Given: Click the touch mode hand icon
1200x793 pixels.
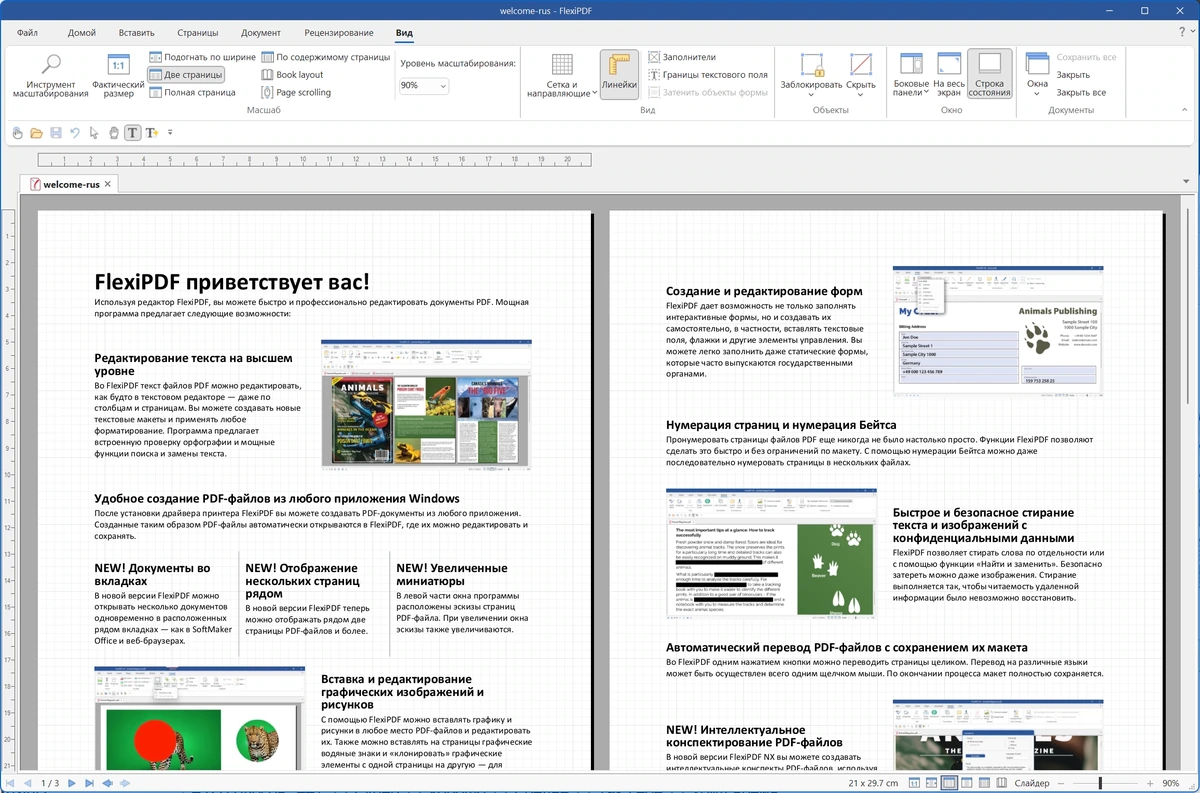Looking at the screenshot, I should 17,132.
